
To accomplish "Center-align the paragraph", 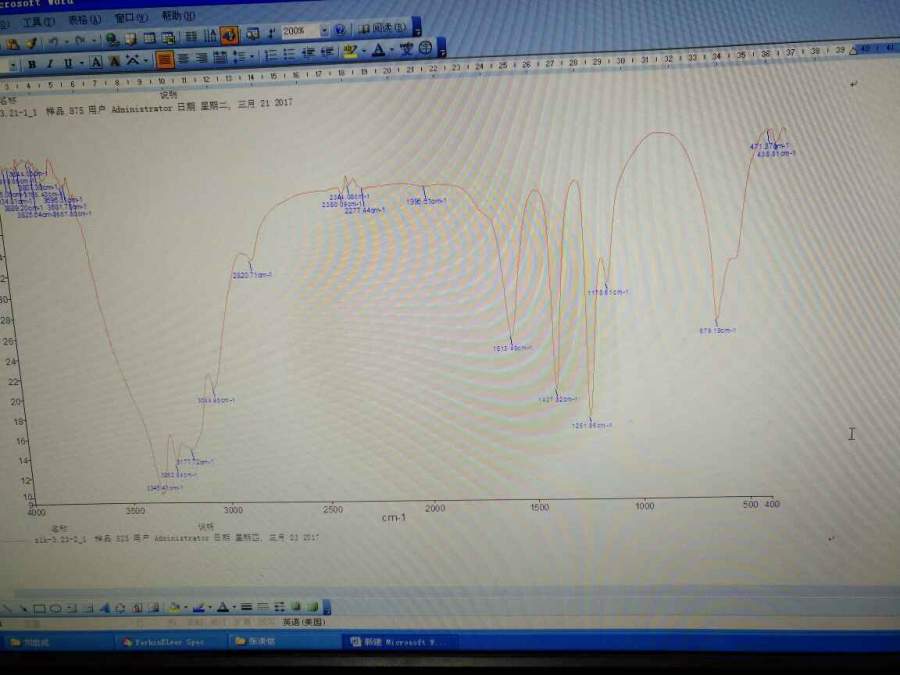I will (183, 58).
